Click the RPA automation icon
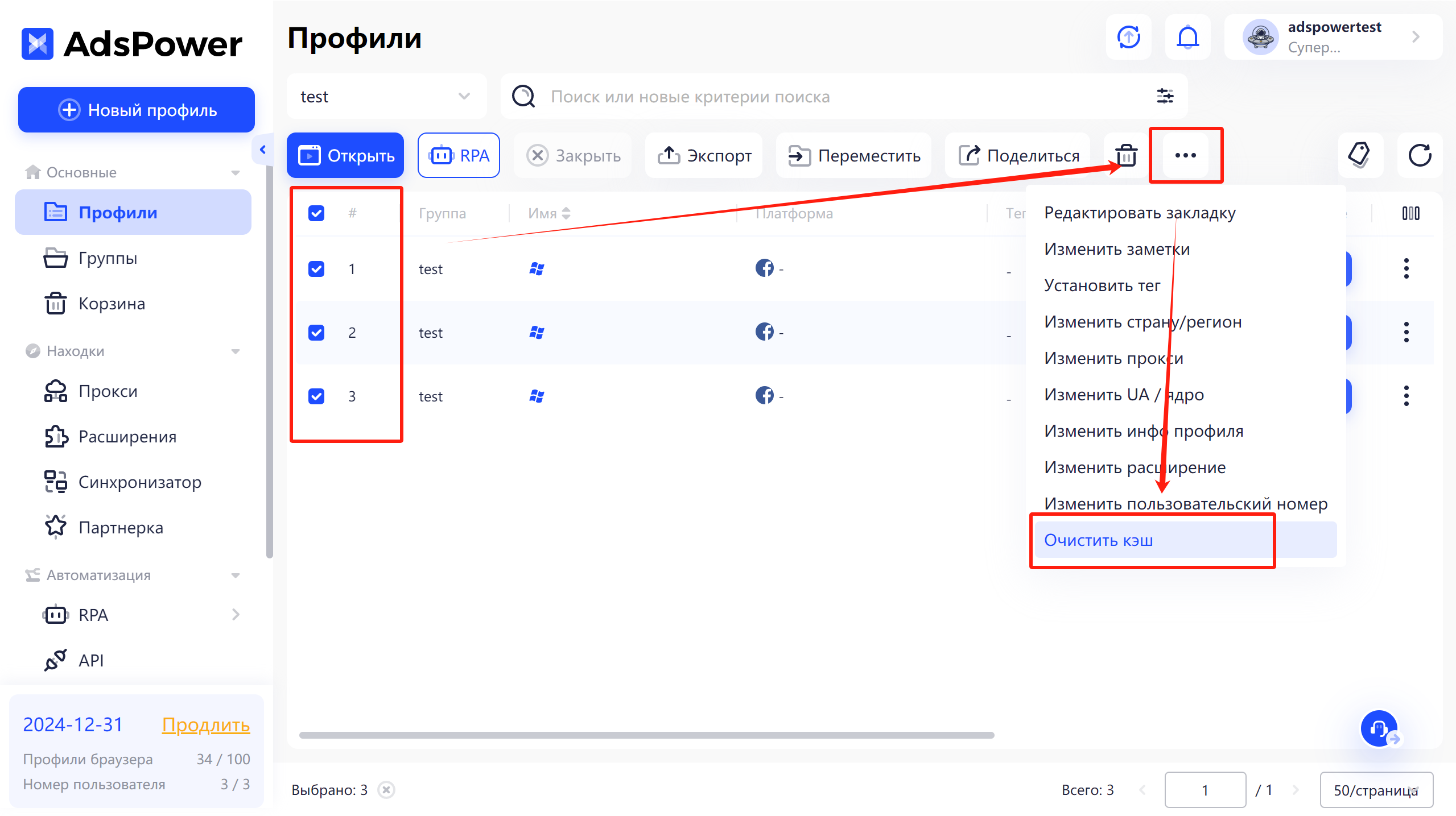This screenshot has height=816, width=1456. coord(460,155)
